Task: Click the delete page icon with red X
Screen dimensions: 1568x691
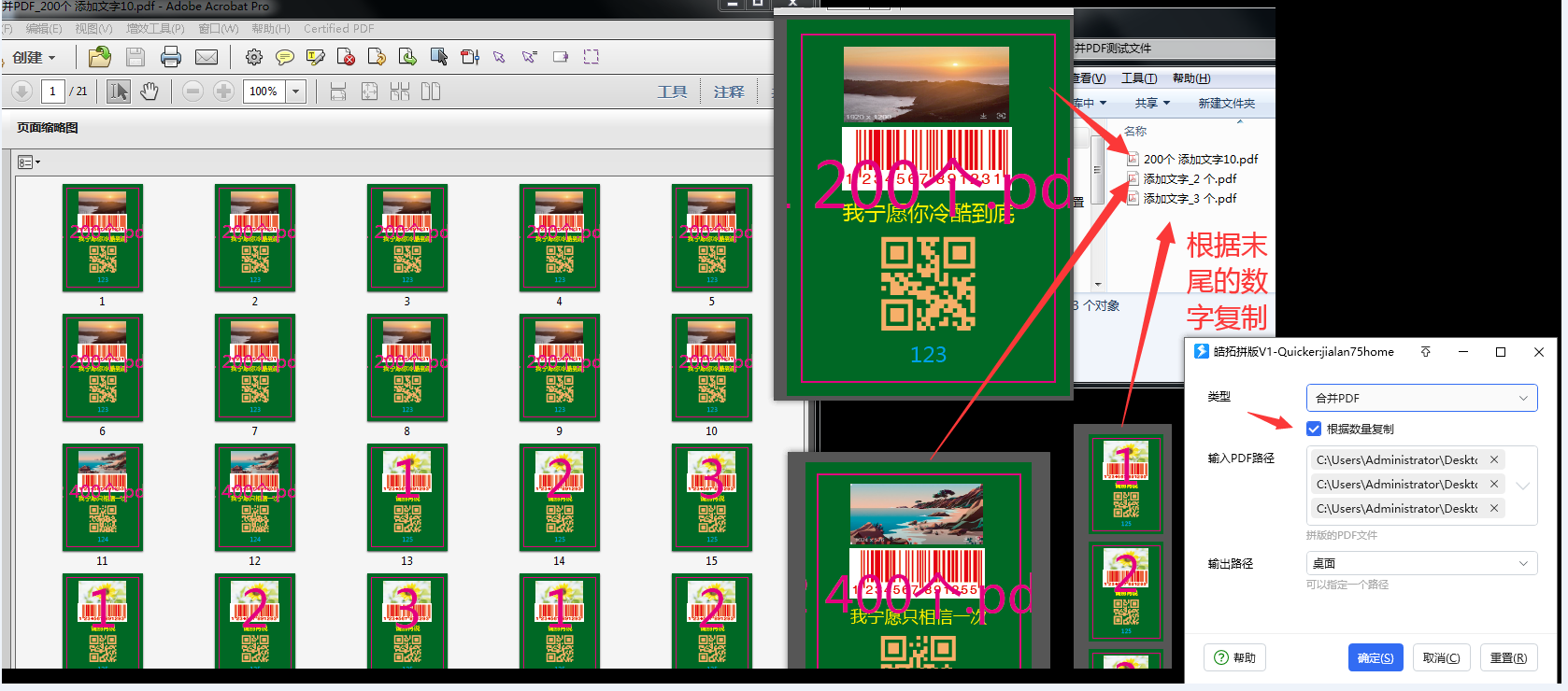Action: 346,57
